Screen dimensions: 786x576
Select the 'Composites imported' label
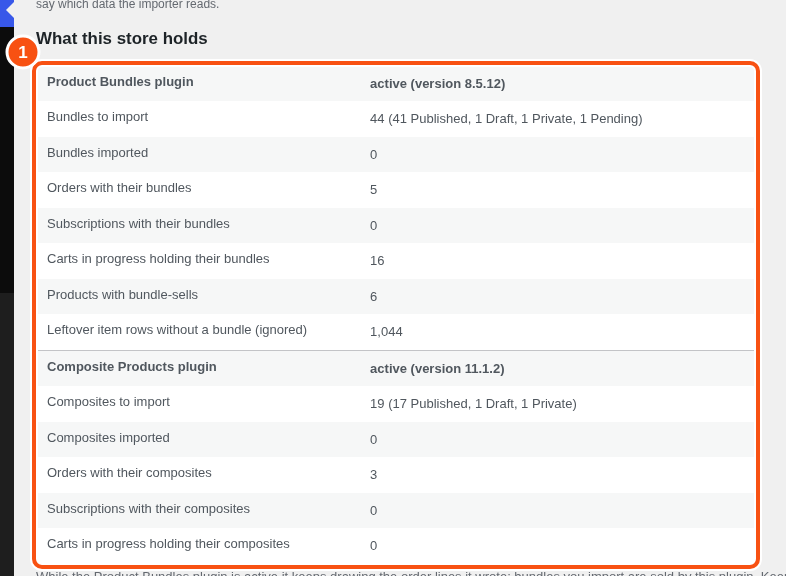pos(108,438)
